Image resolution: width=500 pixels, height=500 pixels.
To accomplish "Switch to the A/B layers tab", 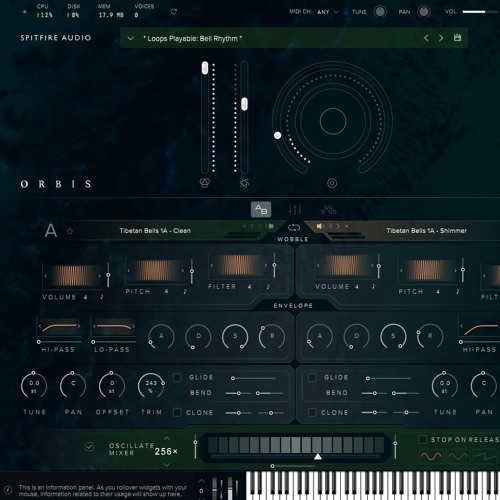I will coord(261,209).
